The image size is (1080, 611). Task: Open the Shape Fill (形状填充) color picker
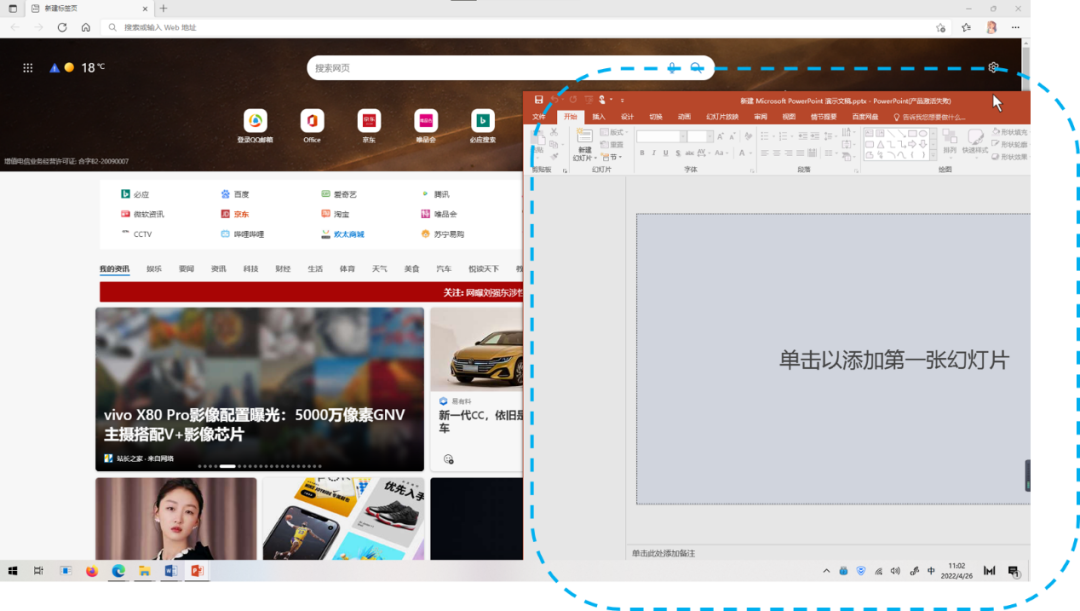pyautogui.click(x=1012, y=131)
